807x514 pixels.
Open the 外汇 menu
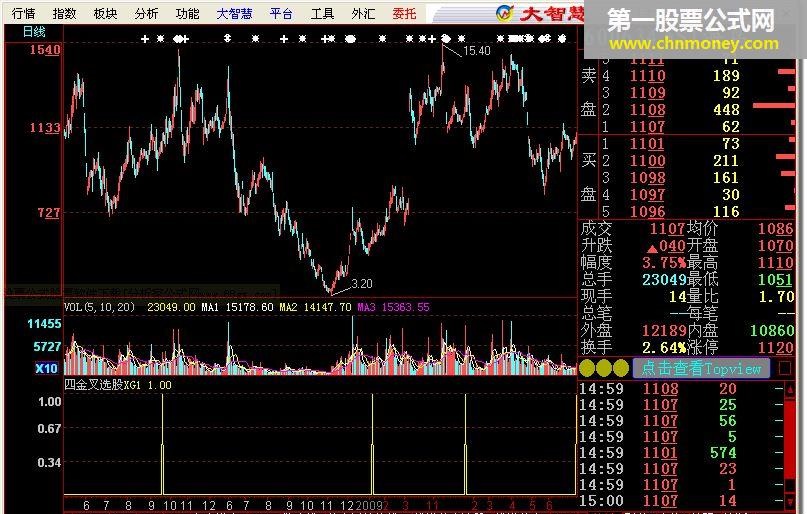[363, 13]
